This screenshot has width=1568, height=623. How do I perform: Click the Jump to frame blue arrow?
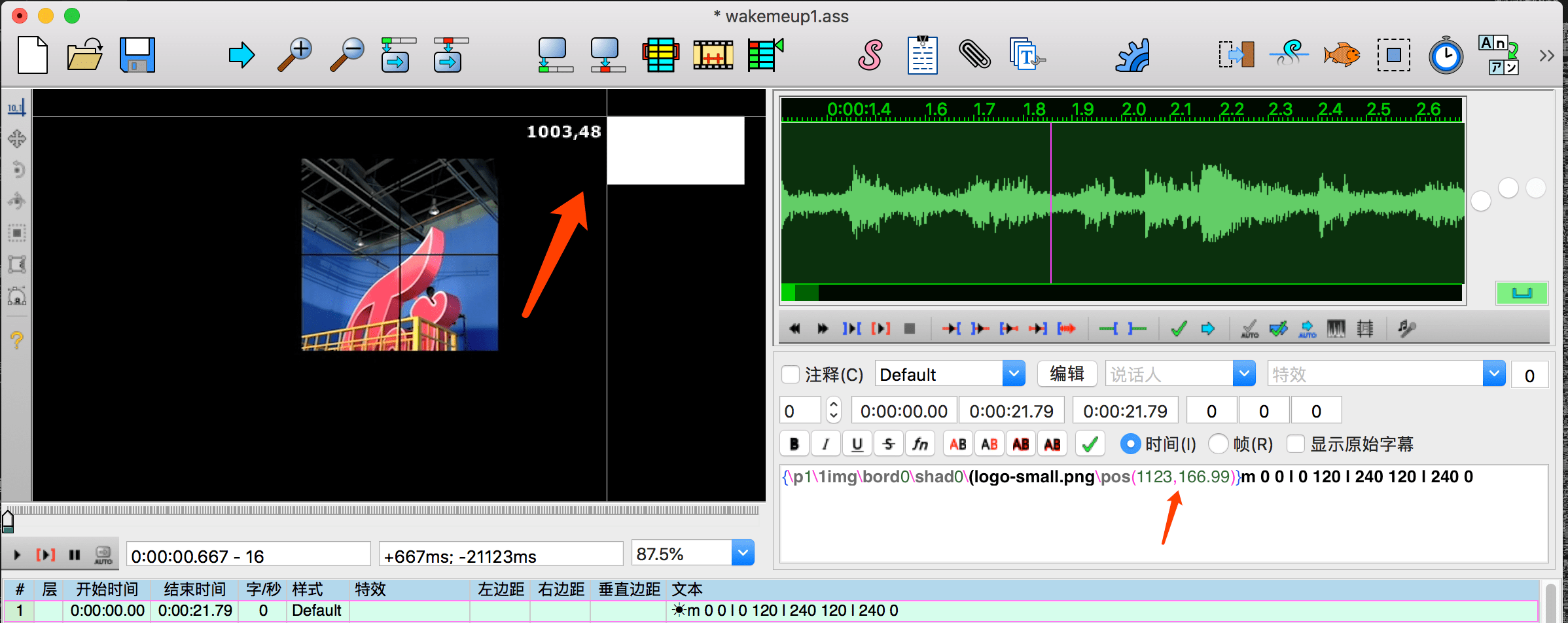click(x=241, y=55)
